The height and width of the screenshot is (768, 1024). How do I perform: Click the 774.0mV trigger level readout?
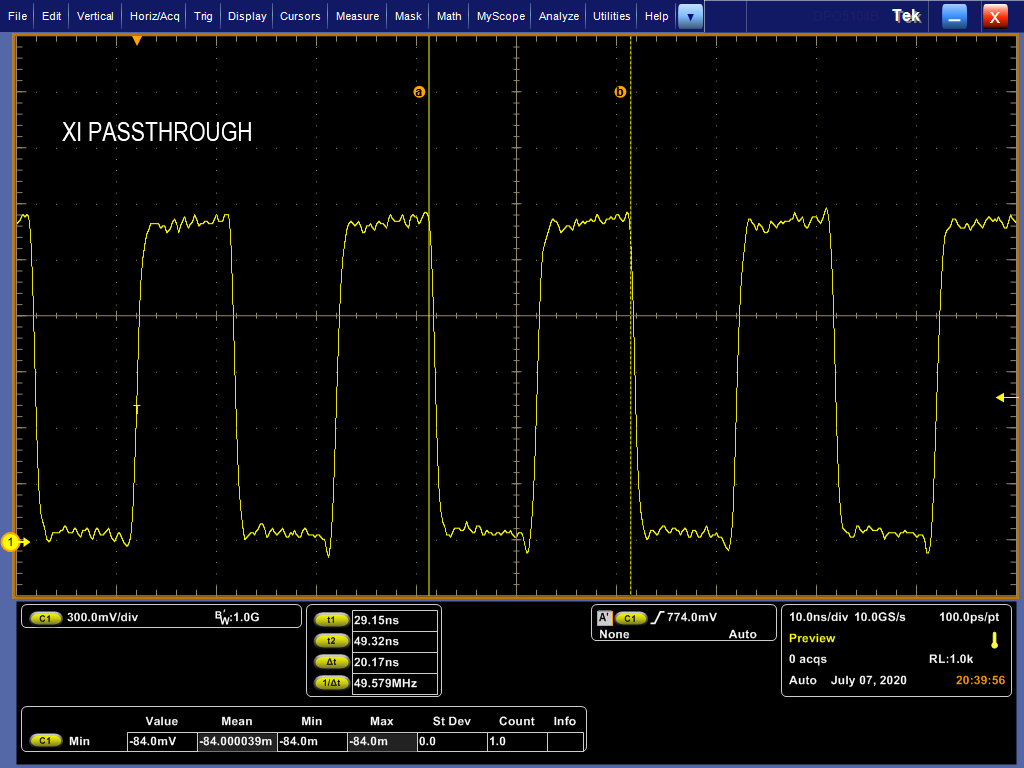[x=692, y=617]
